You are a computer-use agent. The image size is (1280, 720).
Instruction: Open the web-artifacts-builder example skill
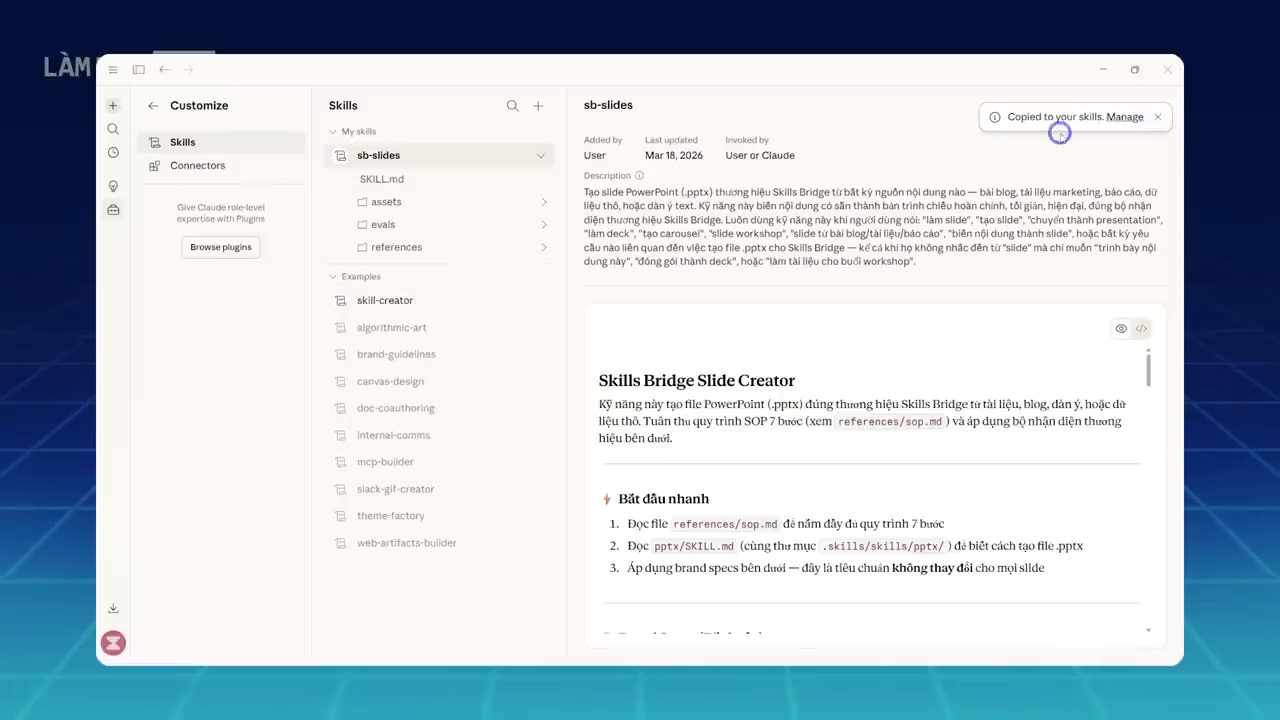406,543
